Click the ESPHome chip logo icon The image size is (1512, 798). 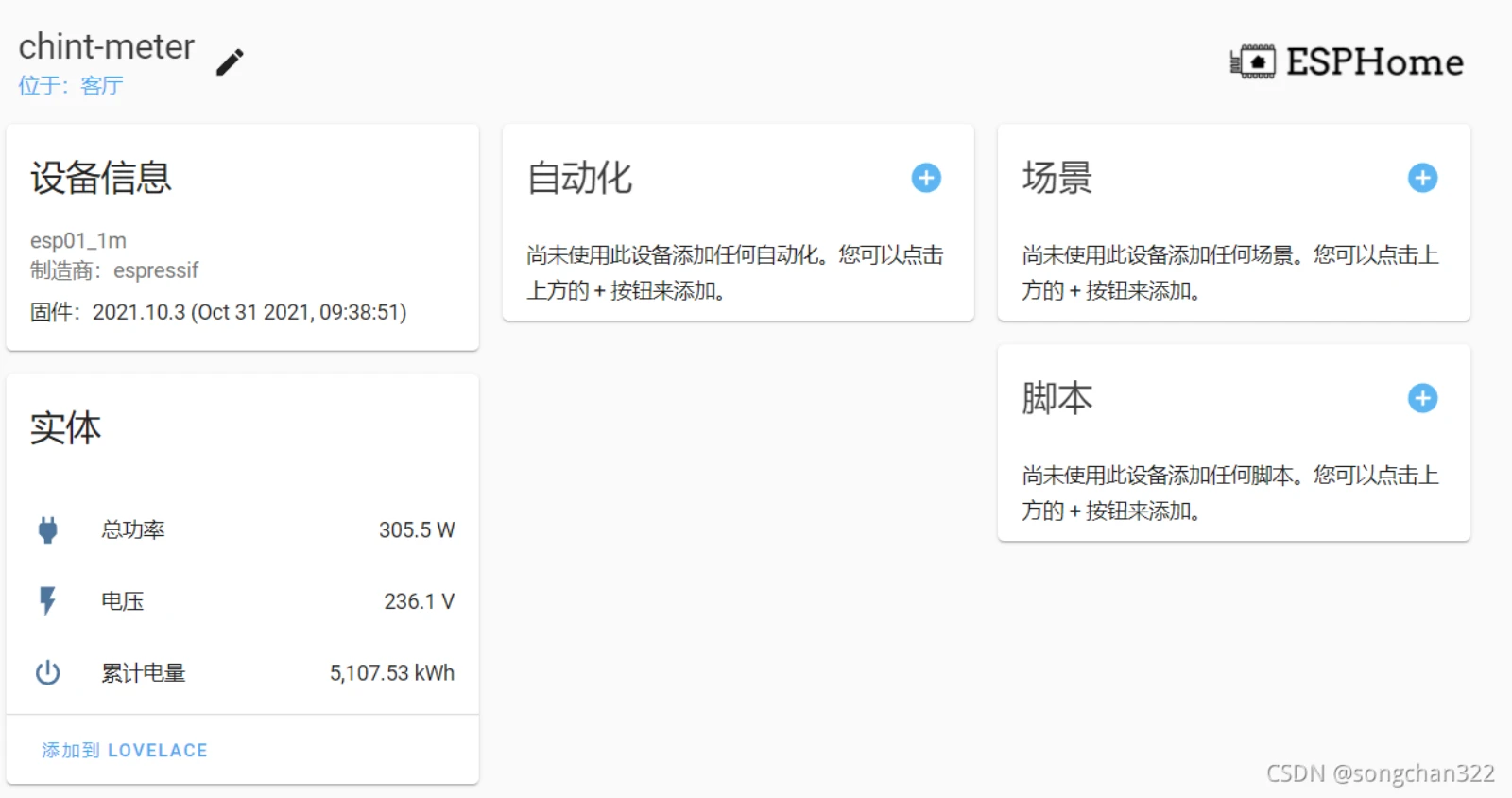1253,62
